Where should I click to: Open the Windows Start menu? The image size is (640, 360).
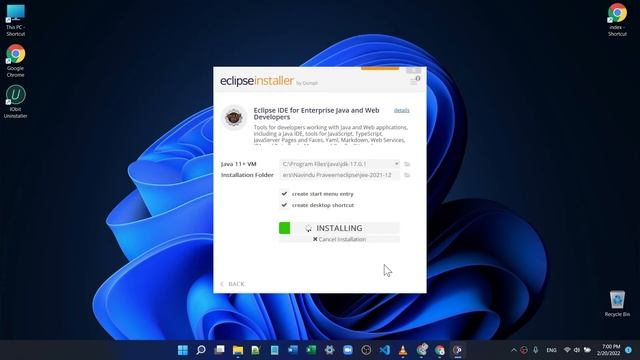click(183, 350)
